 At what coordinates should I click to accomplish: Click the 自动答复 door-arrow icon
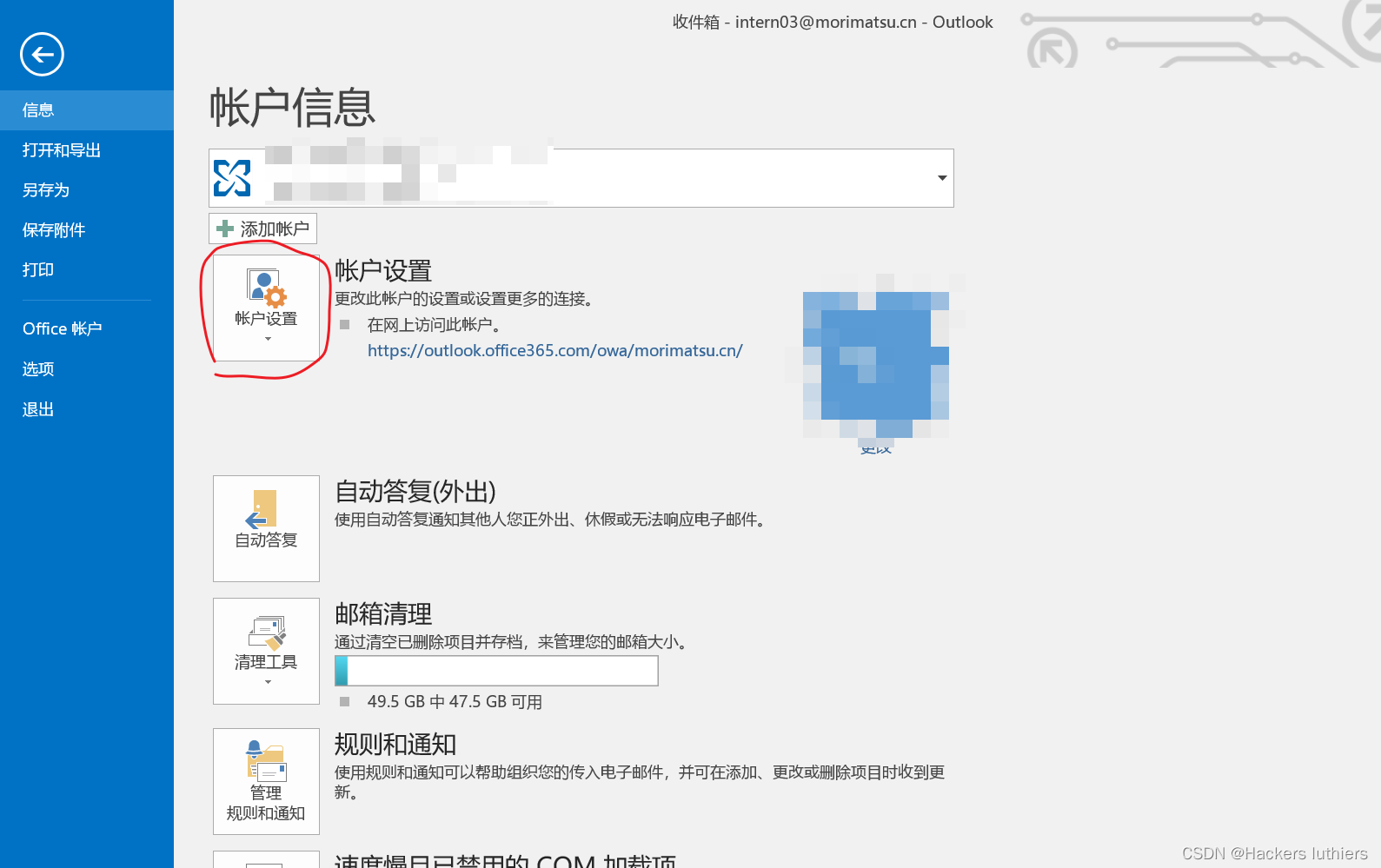[x=262, y=510]
